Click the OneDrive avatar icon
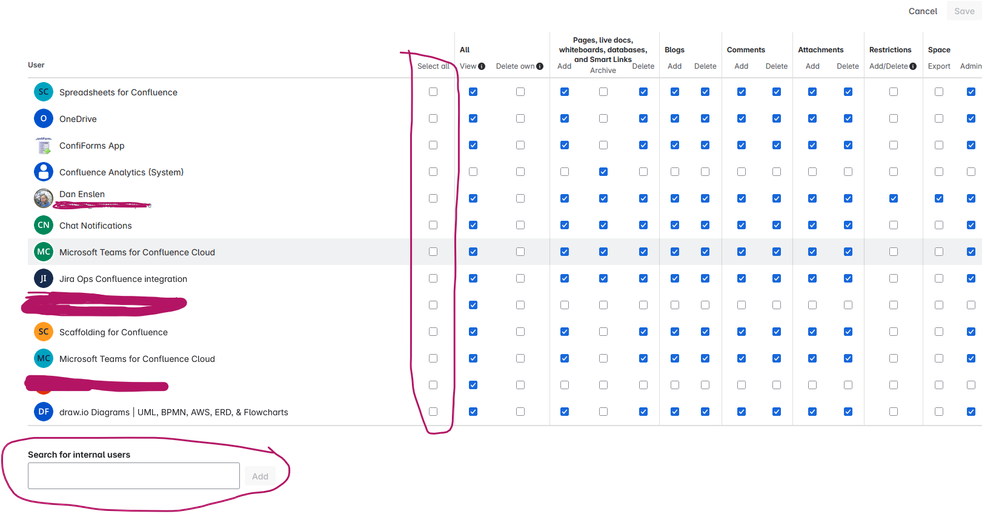Viewport: 999px width, 513px height. click(x=43, y=119)
